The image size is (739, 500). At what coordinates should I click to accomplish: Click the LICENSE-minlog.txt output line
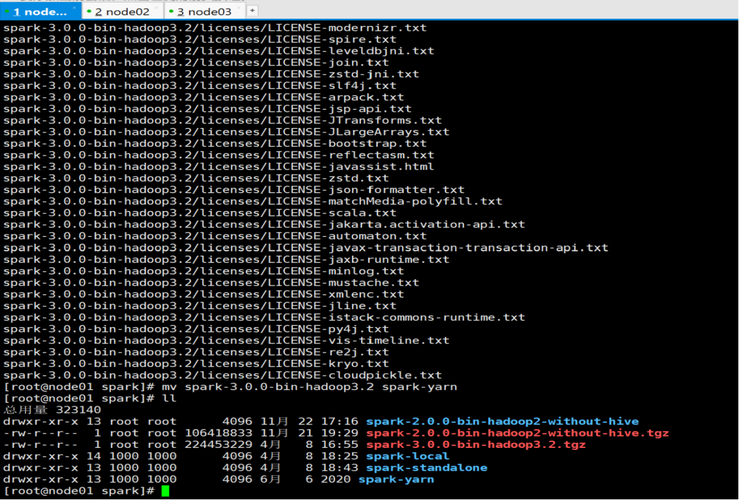[204, 271]
